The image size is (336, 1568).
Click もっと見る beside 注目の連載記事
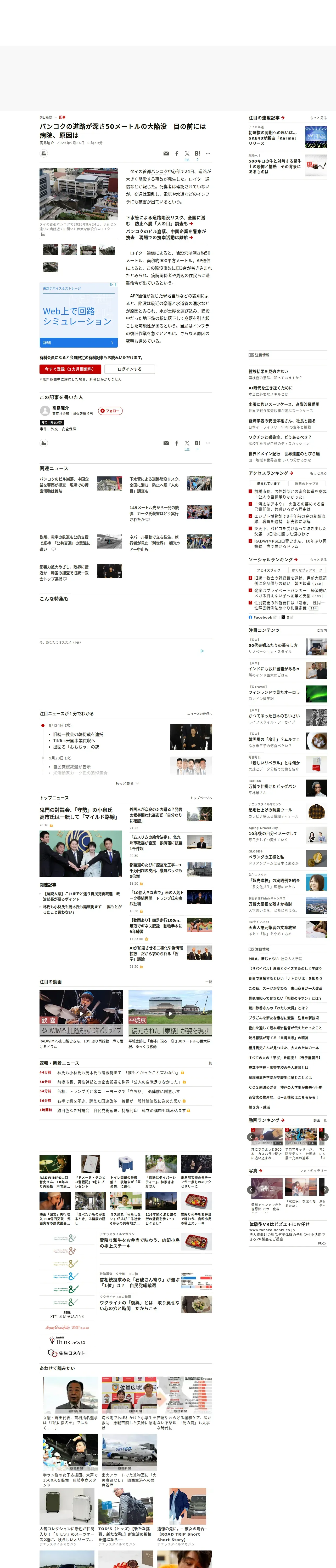[318, 118]
